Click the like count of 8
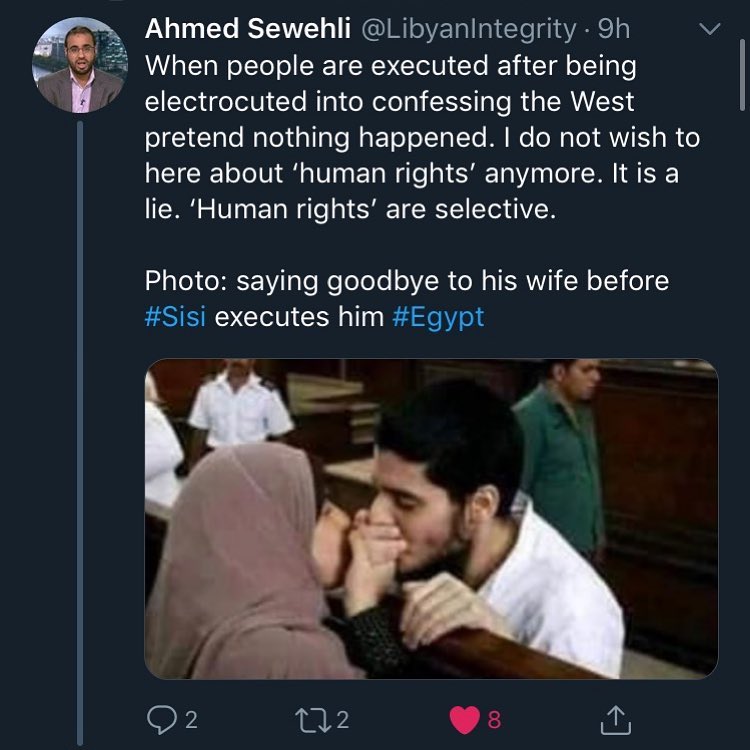This screenshot has height=750, width=750. pyautogui.click(x=494, y=720)
